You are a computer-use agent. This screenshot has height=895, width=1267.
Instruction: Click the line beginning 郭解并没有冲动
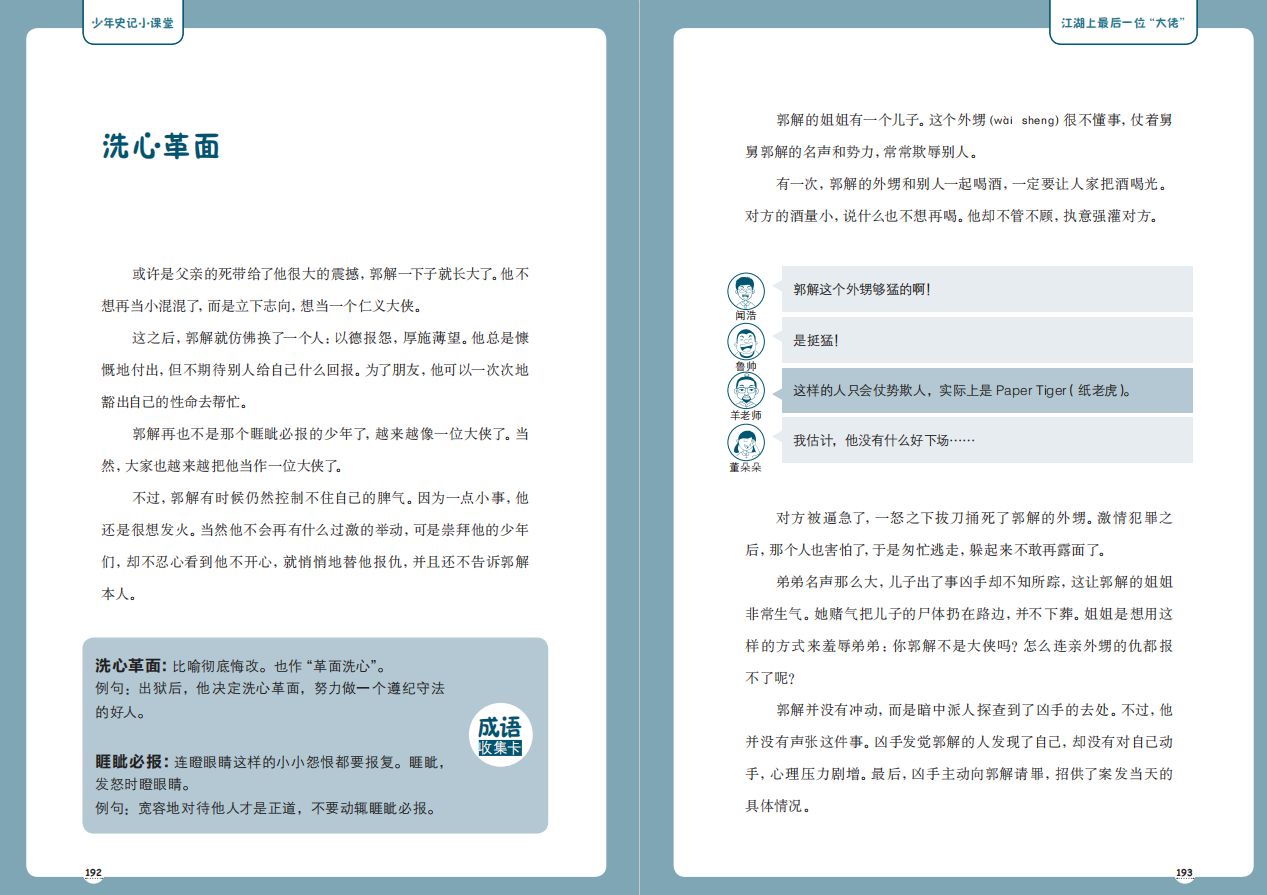click(975, 710)
